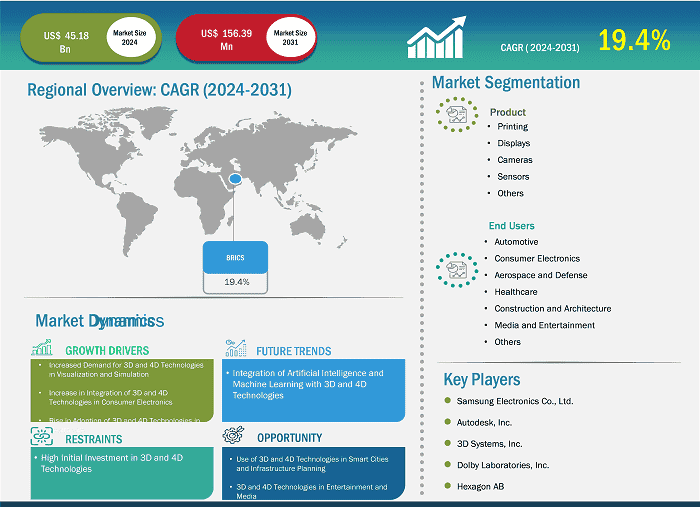
Task: Click the Market Dynamics heading
Action: point(100,320)
